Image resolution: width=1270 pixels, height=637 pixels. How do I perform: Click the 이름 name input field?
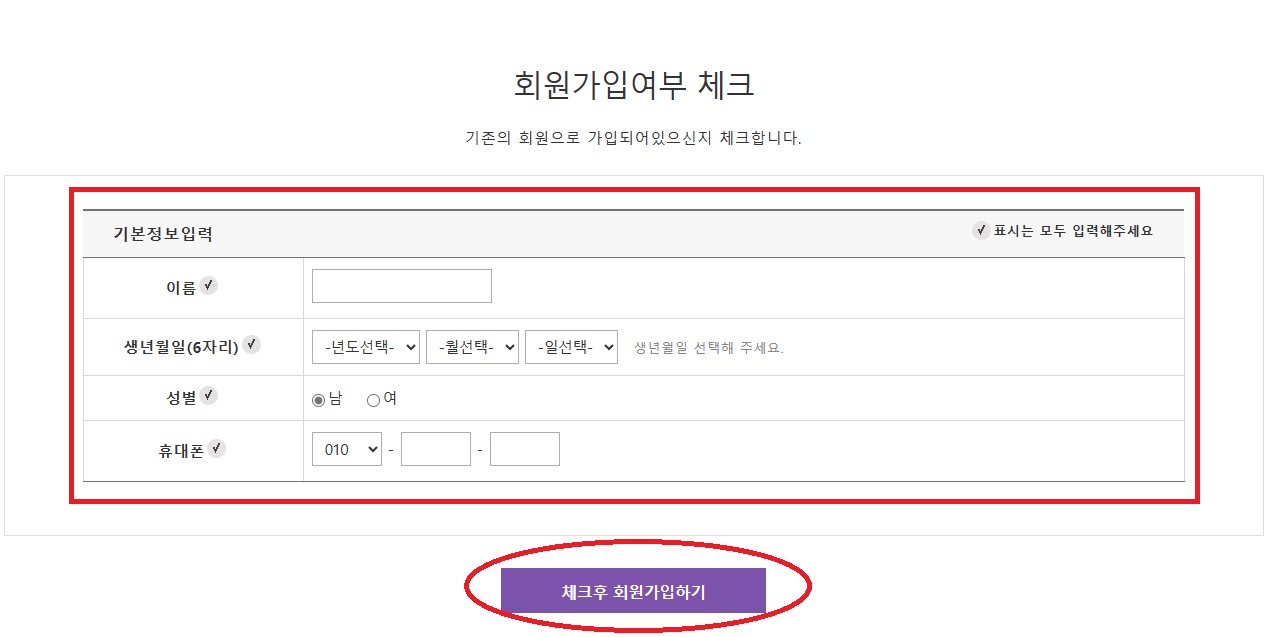(402, 286)
